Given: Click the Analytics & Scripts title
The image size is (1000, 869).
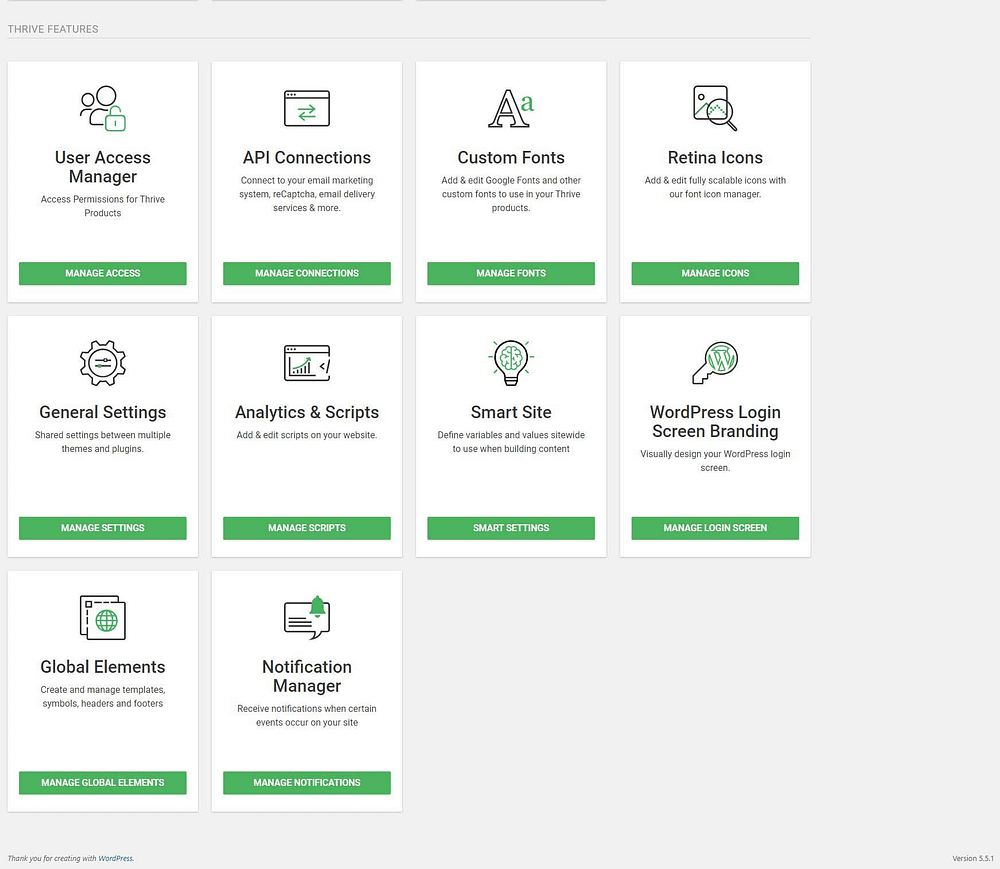Looking at the screenshot, I should coord(307,413).
